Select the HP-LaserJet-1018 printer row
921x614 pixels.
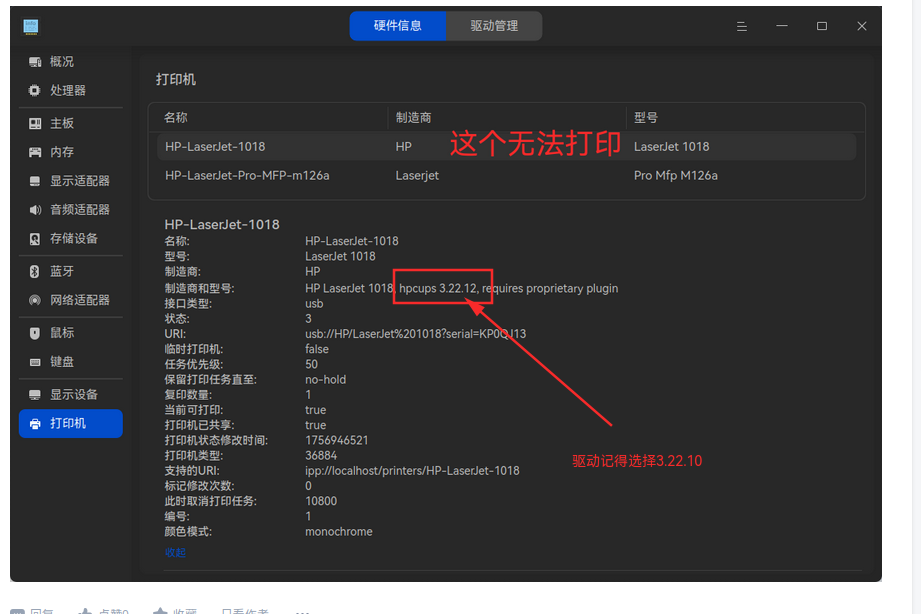coord(506,147)
